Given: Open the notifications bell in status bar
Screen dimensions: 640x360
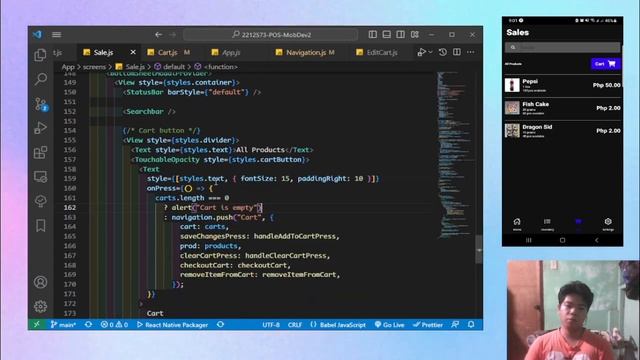Looking at the screenshot, I should point(471,325).
